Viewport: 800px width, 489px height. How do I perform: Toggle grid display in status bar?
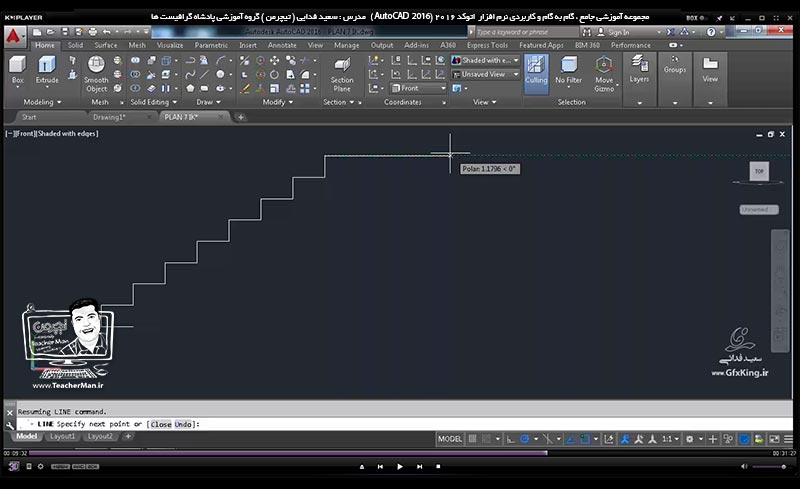tap(472, 439)
